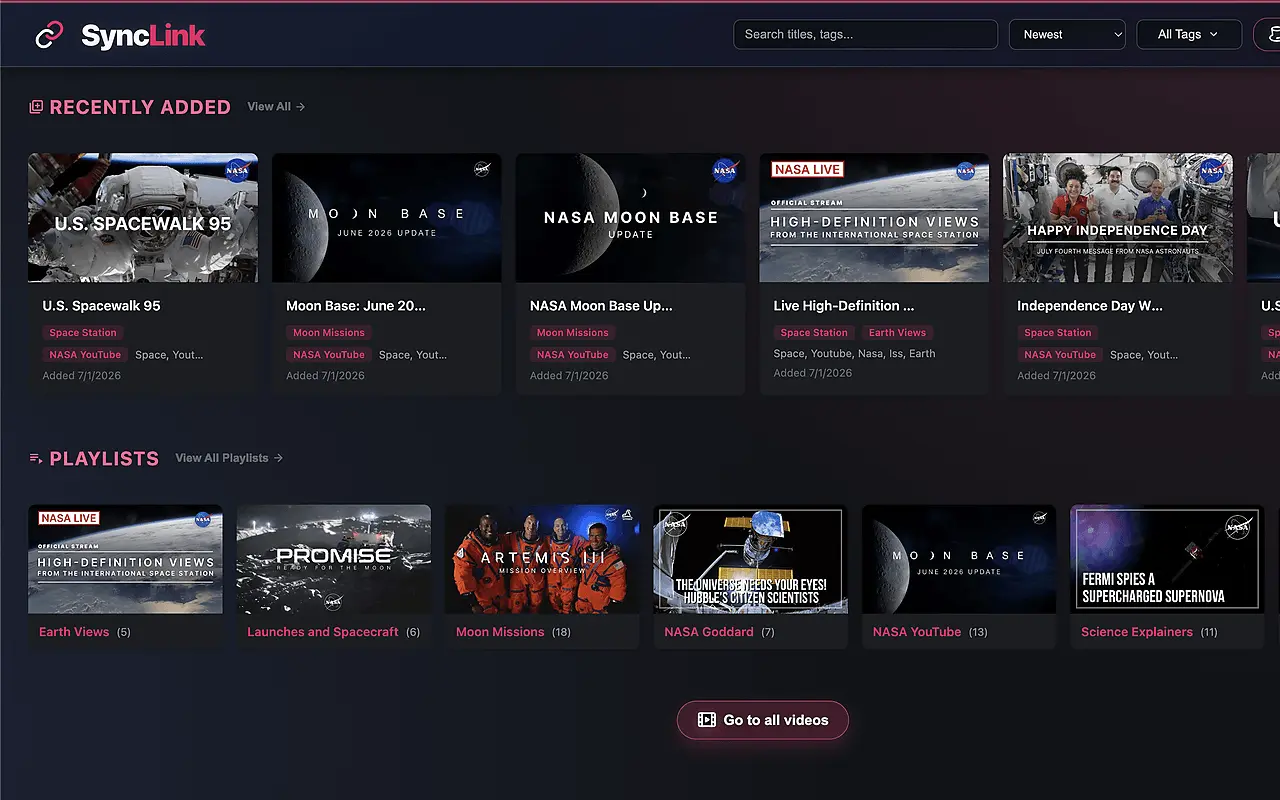Open View All Playlists link

point(229,458)
